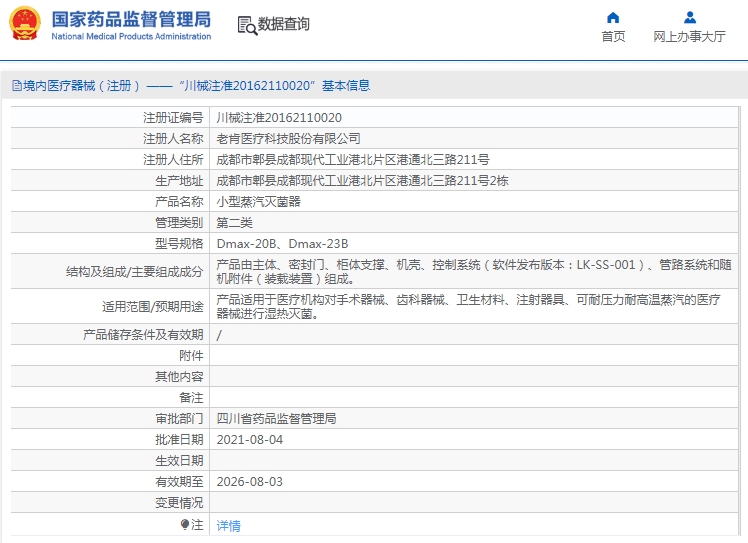Open the 数据查询 search icon

[x=247, y=25]
